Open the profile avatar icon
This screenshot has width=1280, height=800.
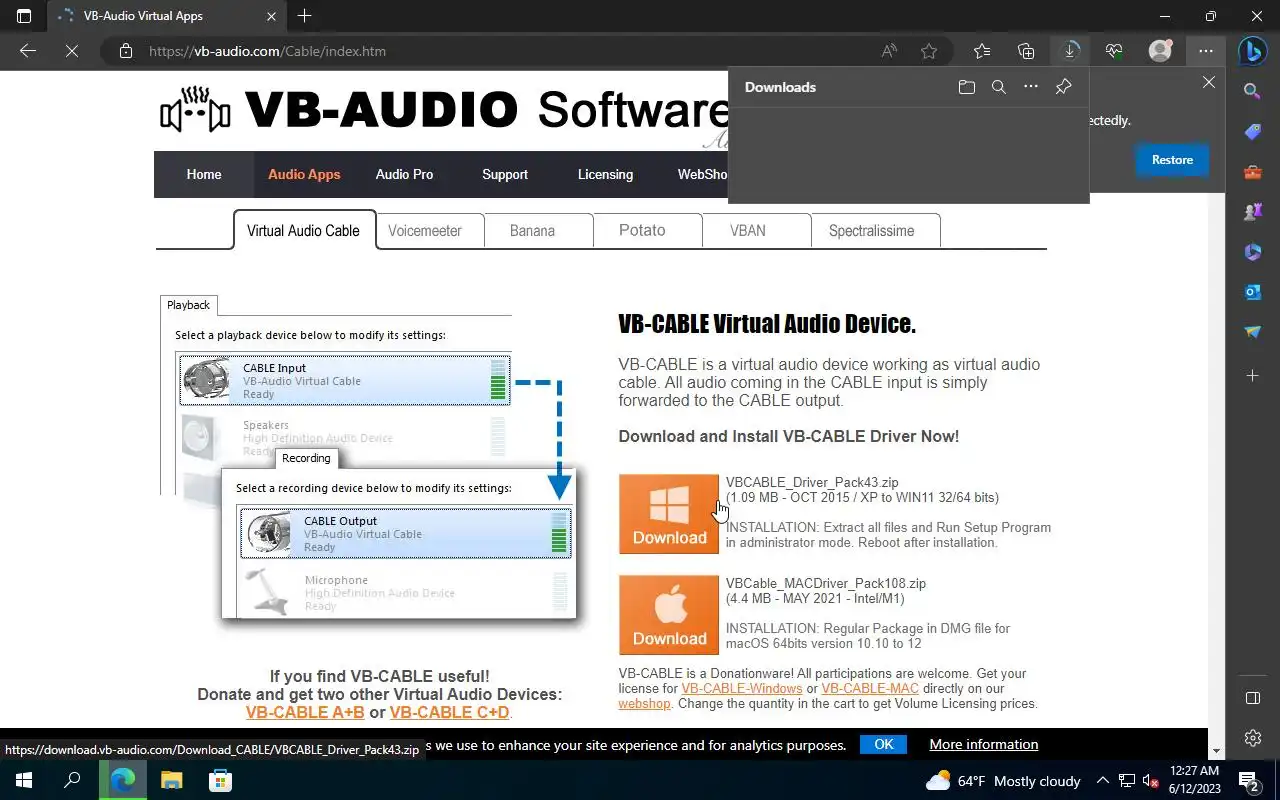(x=1160, y=51)
